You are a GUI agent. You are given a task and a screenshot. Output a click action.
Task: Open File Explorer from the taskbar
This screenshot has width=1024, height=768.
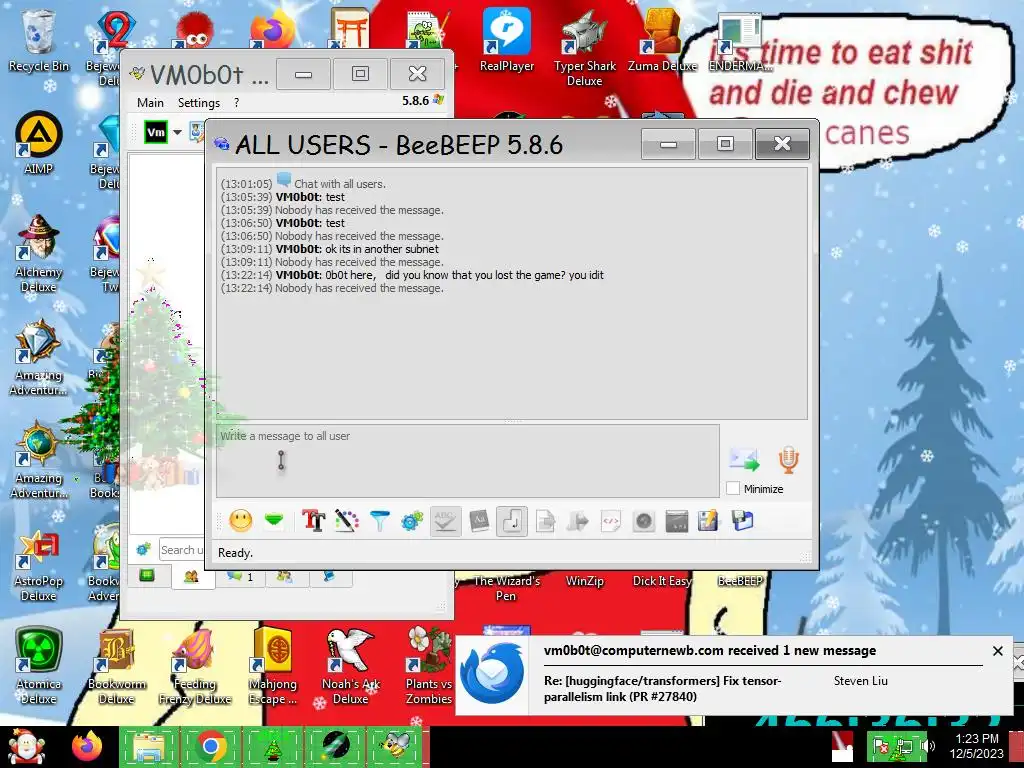(149, 746)
